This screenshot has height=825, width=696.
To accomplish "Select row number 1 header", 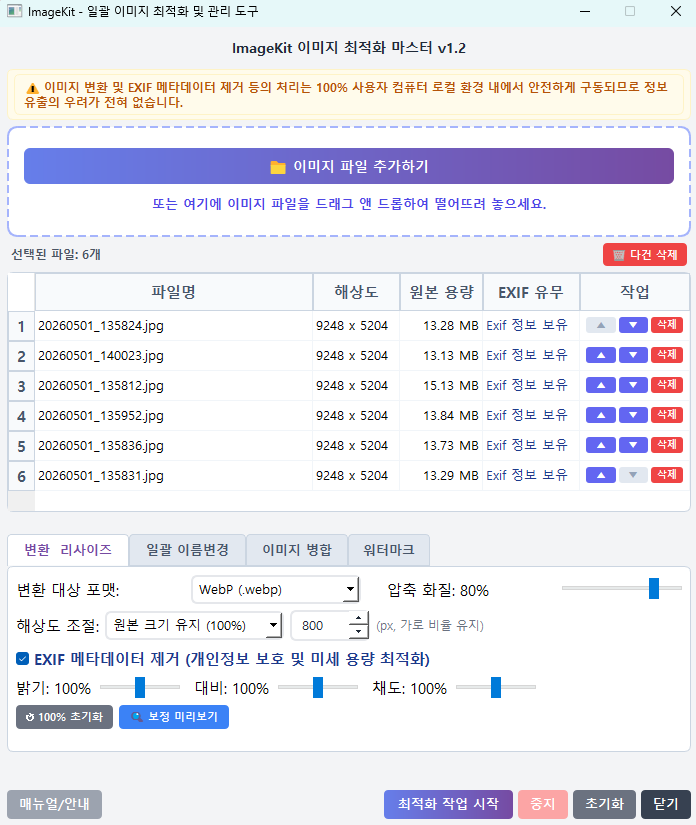I will click(x=21, y=326).
